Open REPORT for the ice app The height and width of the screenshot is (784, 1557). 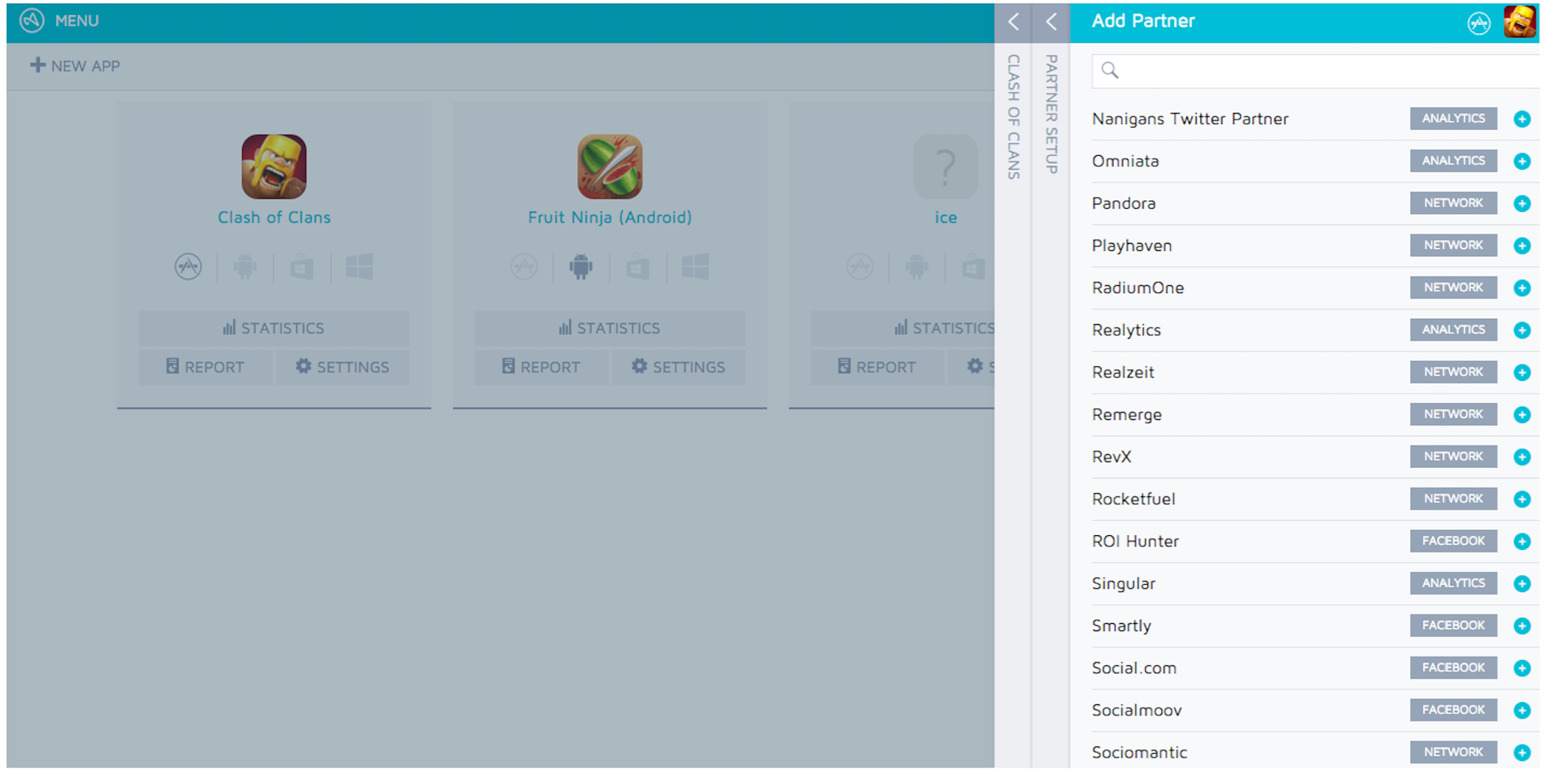pos(877,367)
